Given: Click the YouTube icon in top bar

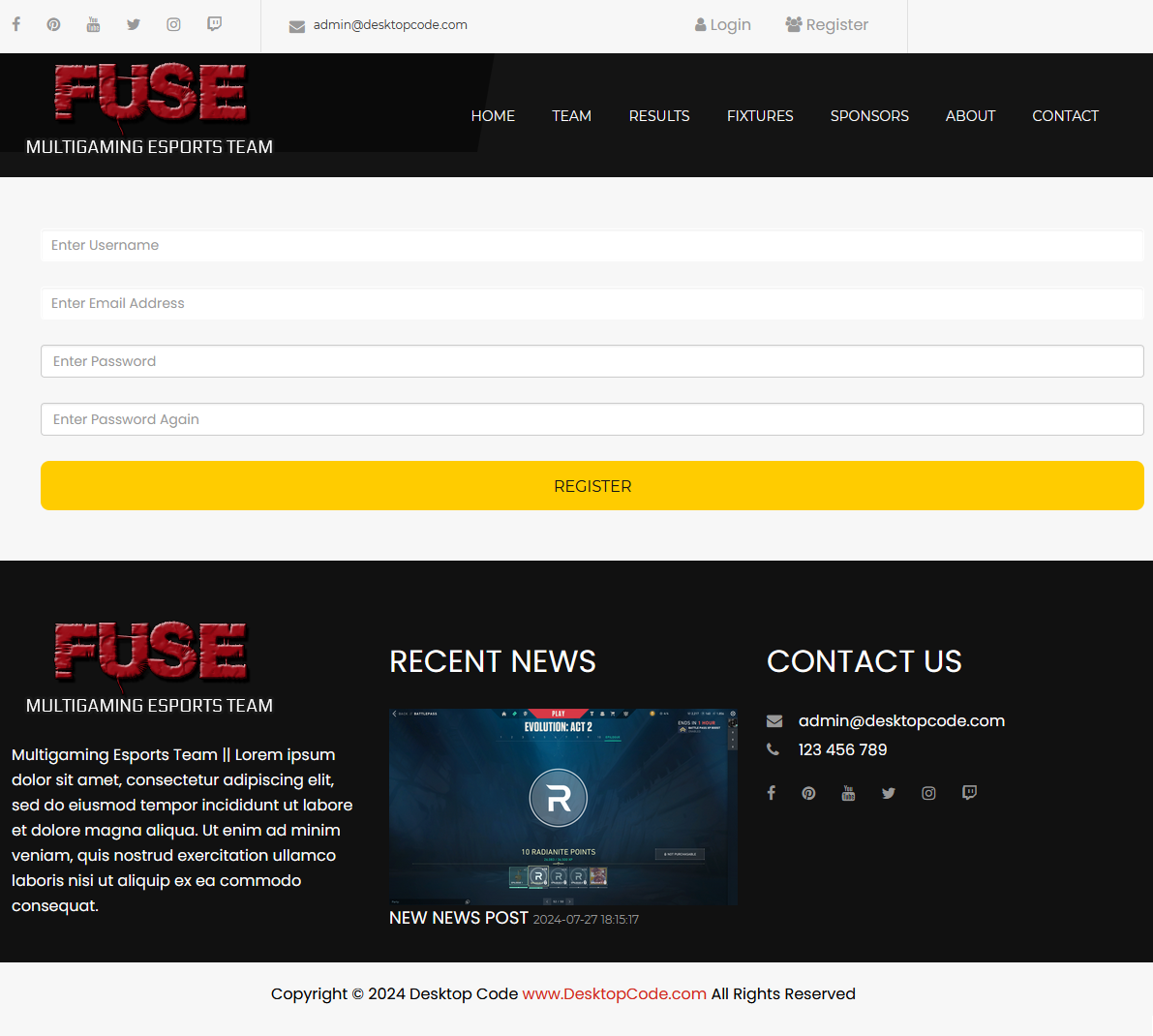Looking at the screenshot, I should pos(93,24).
